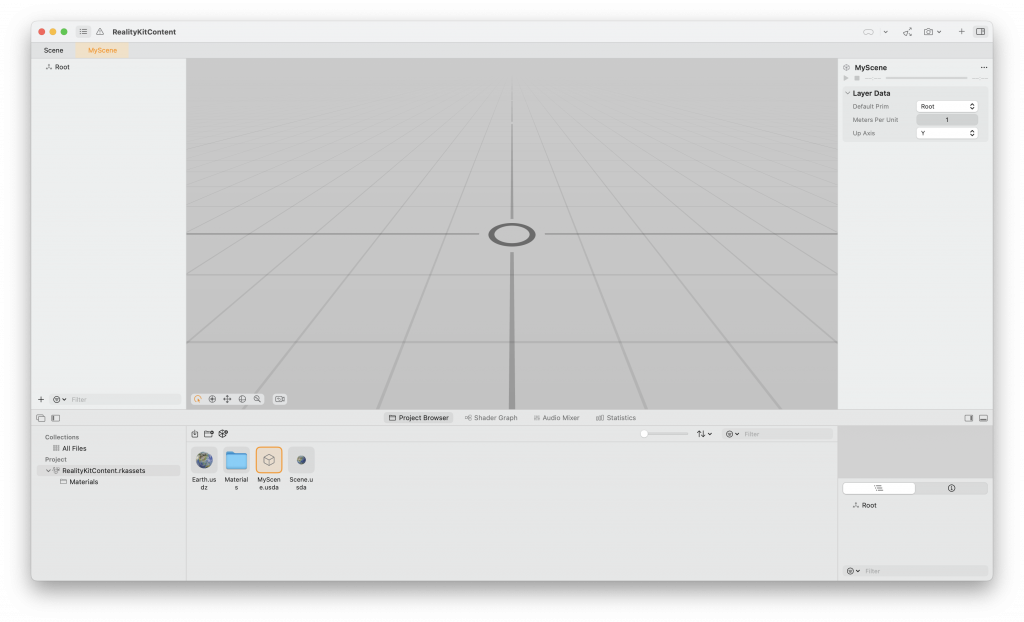Select RealityKitContent.rkassets in project list

click(109, 470)
